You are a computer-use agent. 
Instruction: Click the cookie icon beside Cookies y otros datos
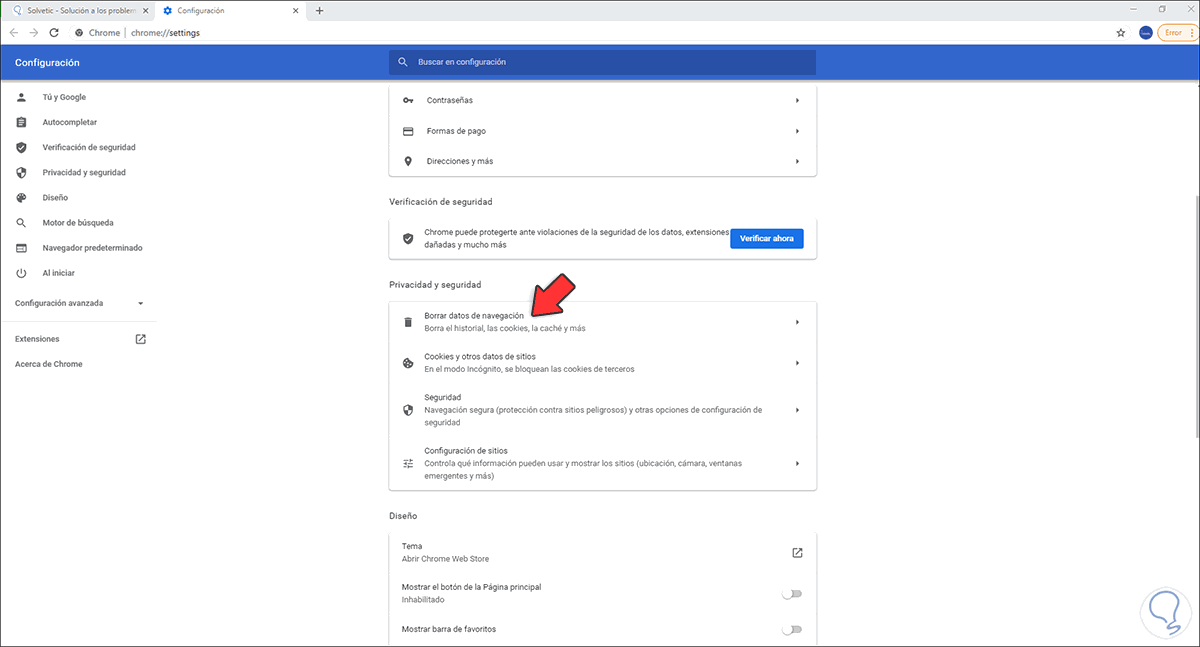coord(408,363)
